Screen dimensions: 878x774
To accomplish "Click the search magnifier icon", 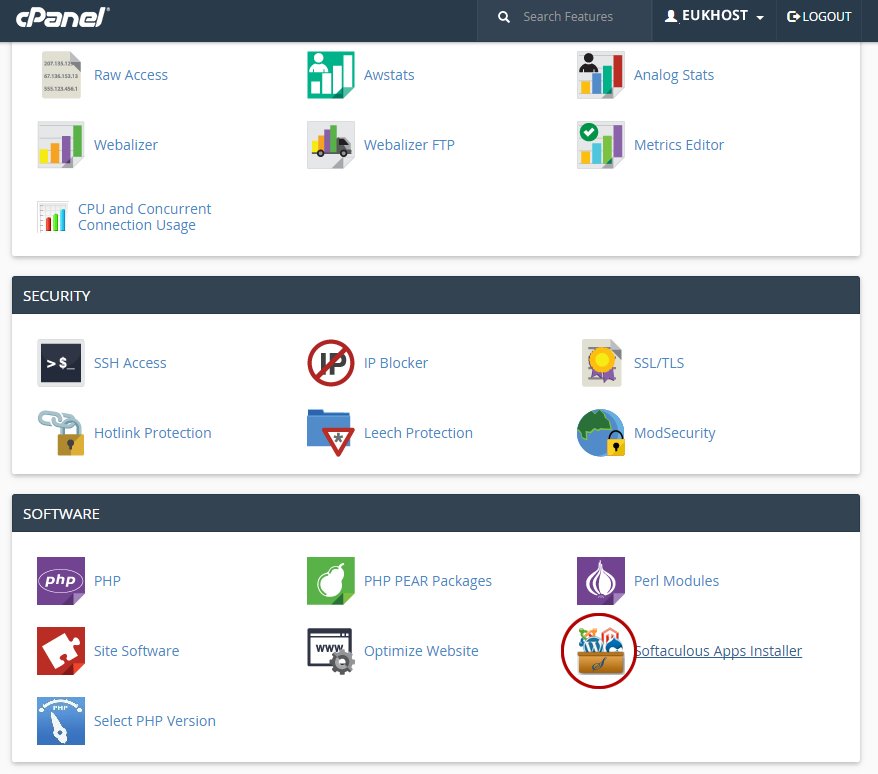I will (x=504, y=17).
